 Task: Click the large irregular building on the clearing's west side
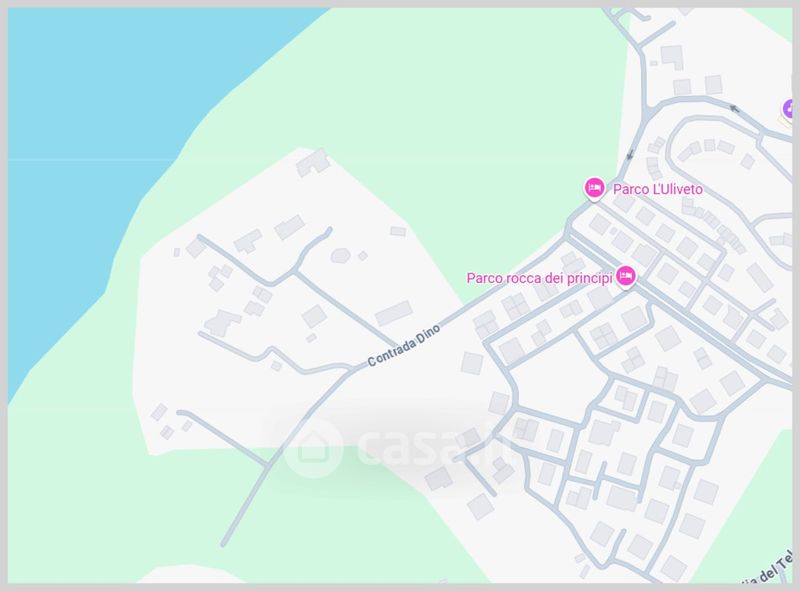coord(222,323)
